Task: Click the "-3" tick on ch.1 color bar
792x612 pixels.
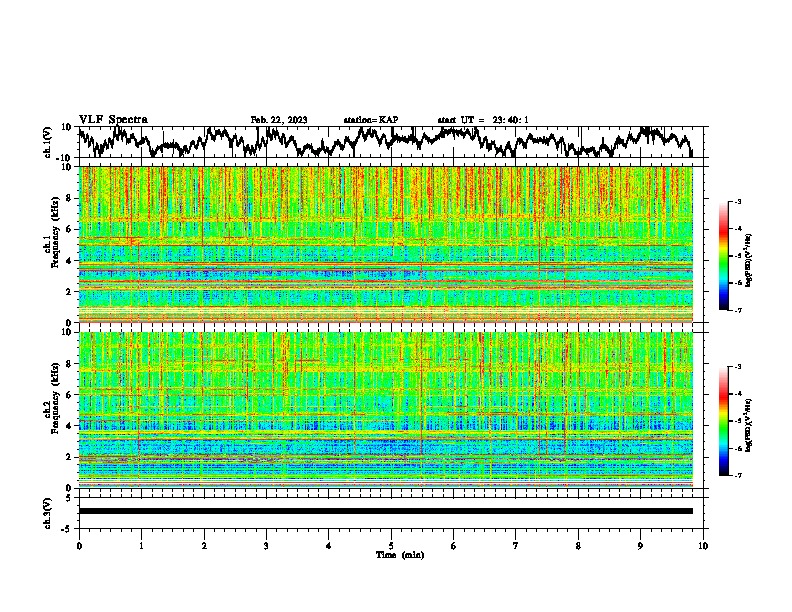Action: [x=738, y=201]
